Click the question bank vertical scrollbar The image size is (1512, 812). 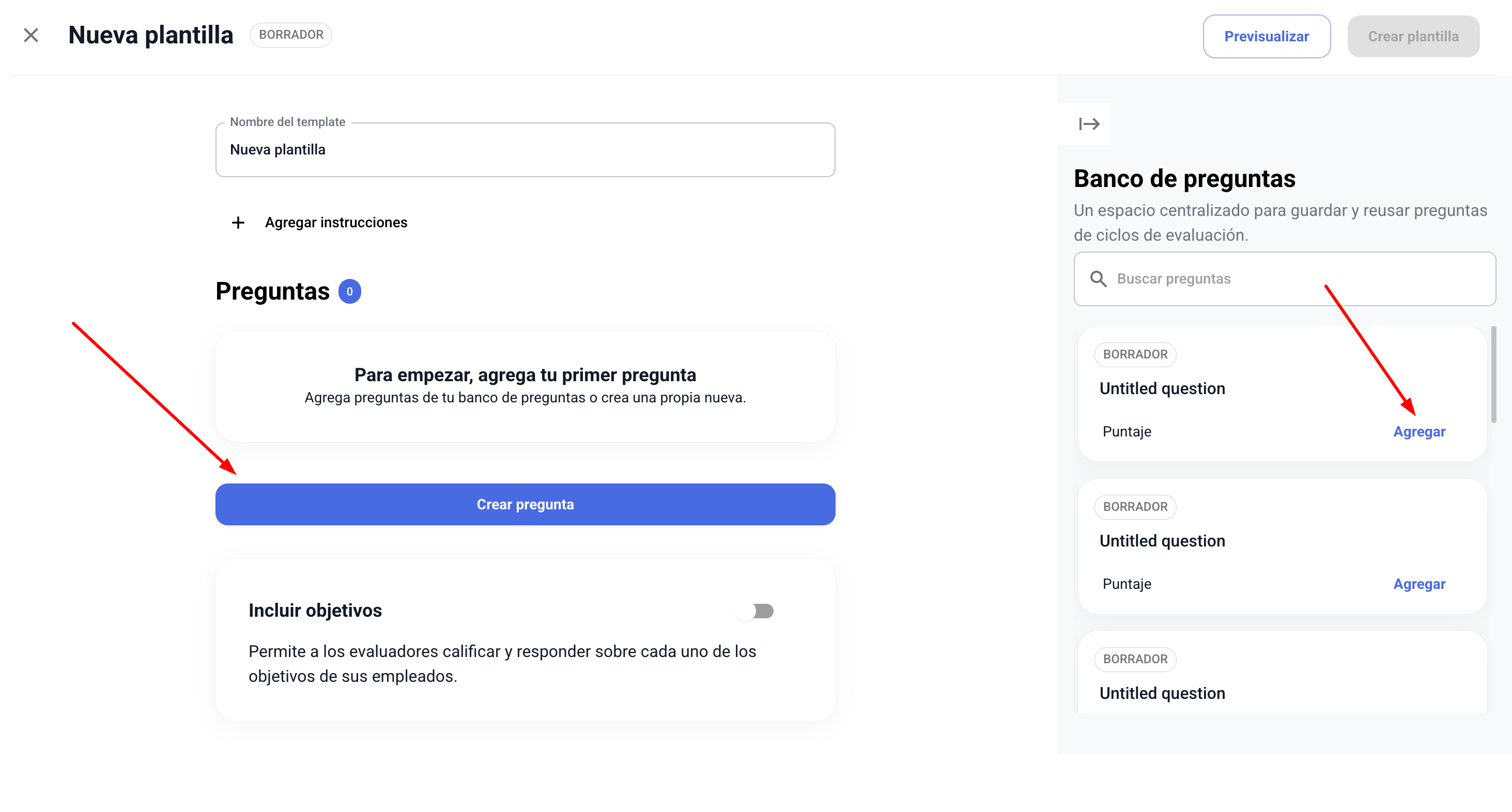1493,374
